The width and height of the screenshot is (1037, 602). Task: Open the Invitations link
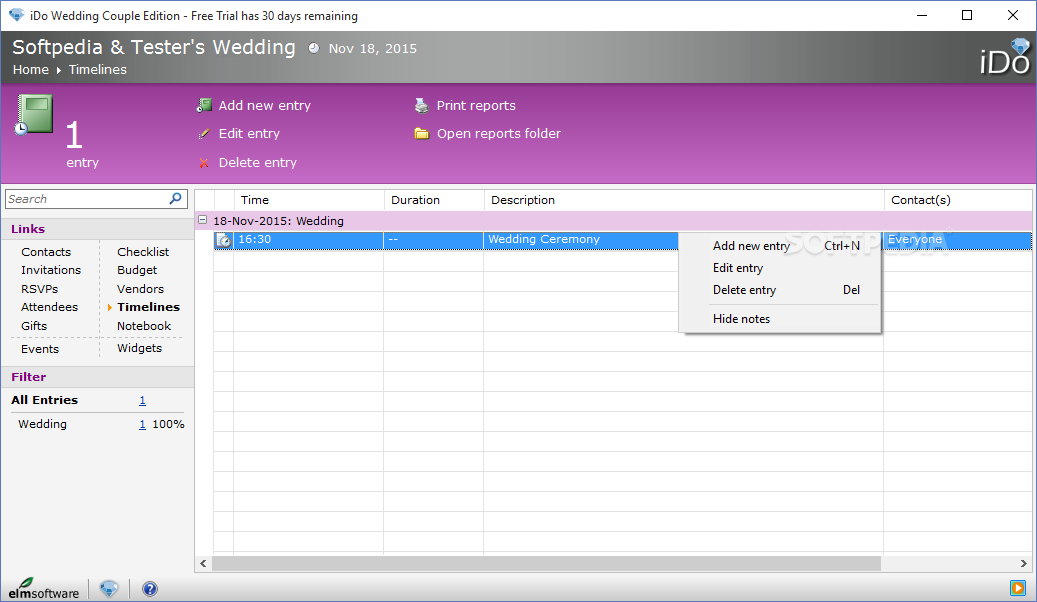(51, 270)
